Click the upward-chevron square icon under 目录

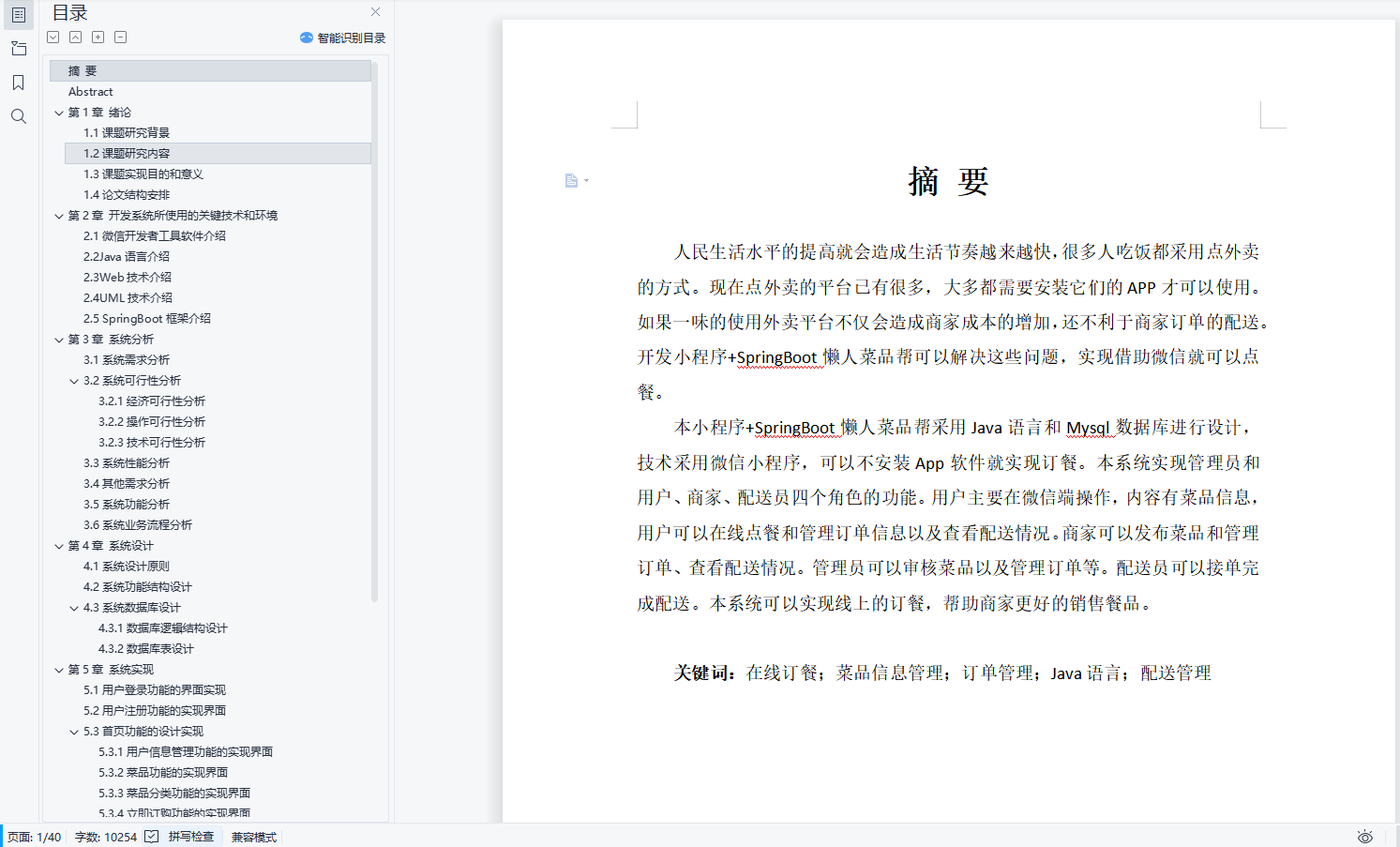[x=75, y=38]
